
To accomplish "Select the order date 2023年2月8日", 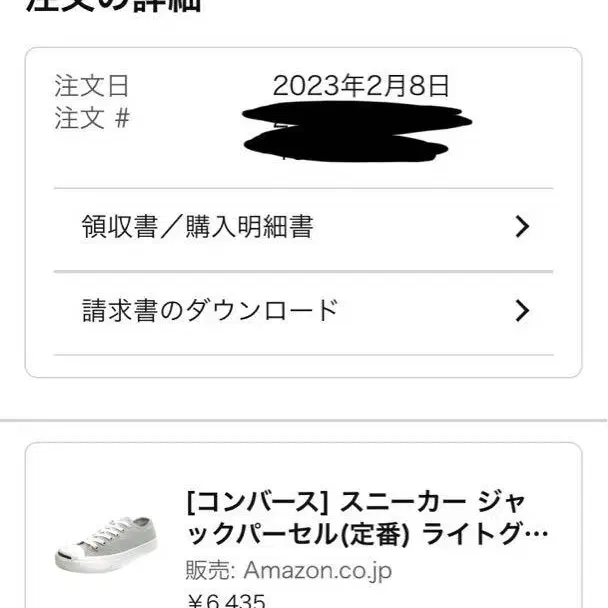I will (x=361, y=86).
